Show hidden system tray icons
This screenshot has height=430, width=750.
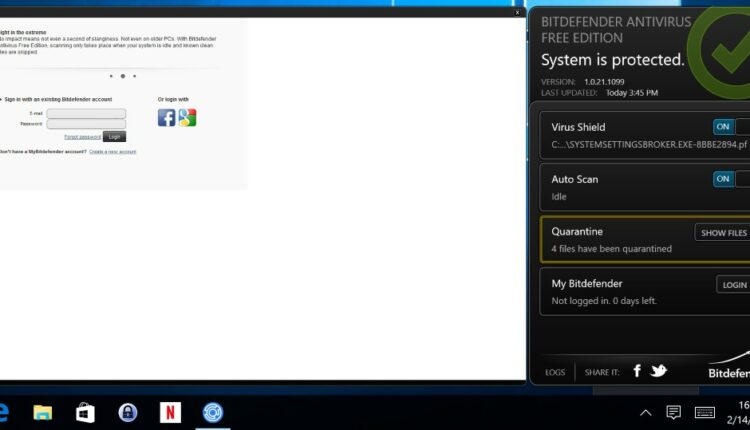coord(646,413)
